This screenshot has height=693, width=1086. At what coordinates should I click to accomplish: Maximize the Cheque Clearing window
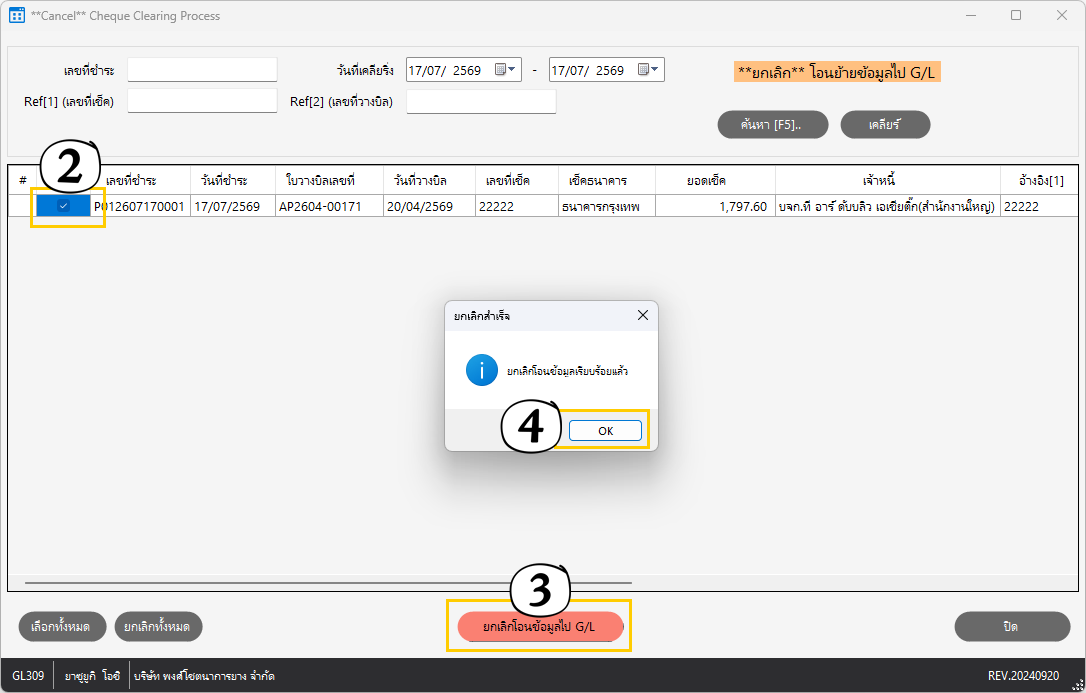[1016, 15]
